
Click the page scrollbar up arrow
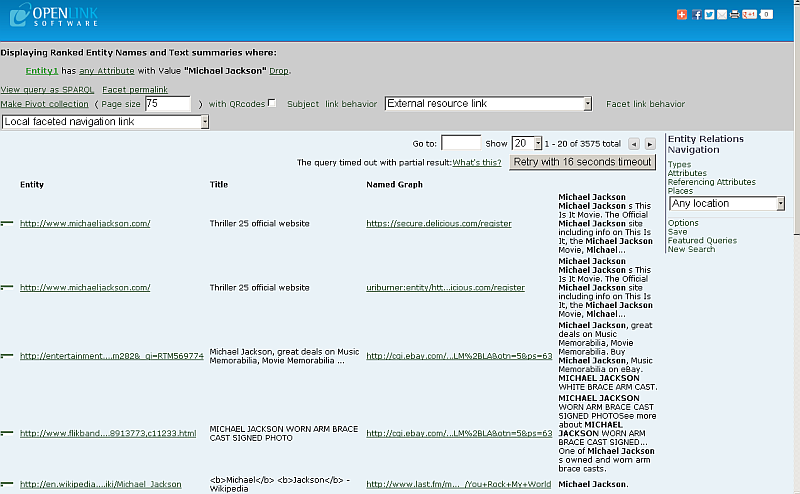coord(796,4)
